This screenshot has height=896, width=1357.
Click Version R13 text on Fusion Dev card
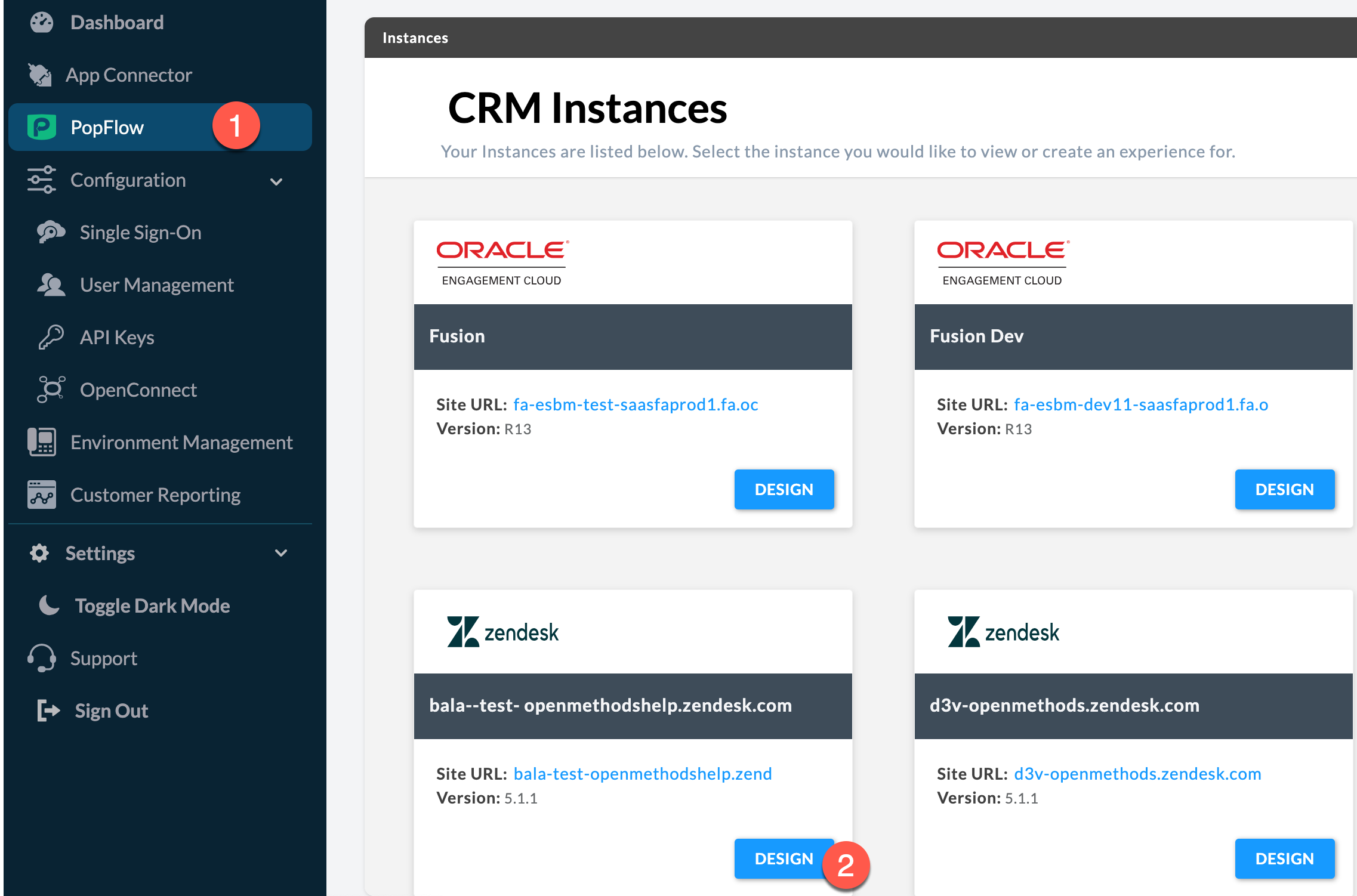pos(985,428)
